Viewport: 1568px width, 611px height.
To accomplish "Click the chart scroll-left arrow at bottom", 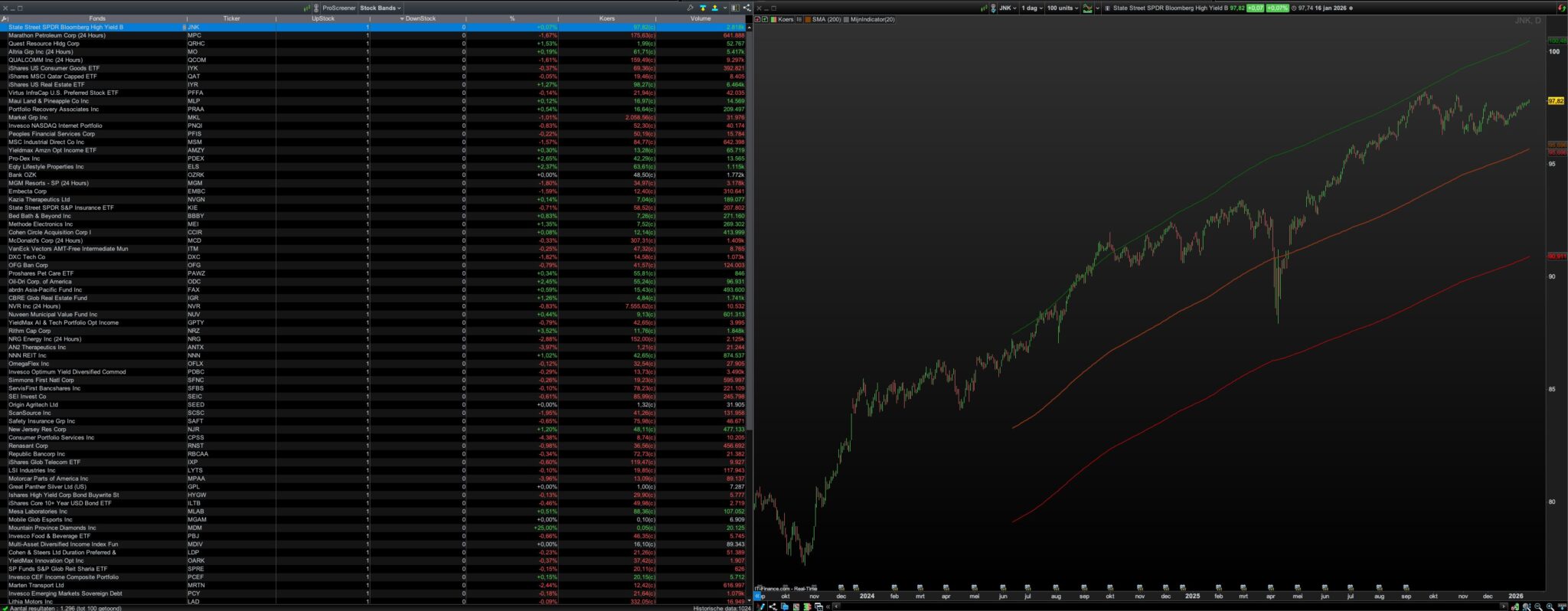I will [835, 606].
